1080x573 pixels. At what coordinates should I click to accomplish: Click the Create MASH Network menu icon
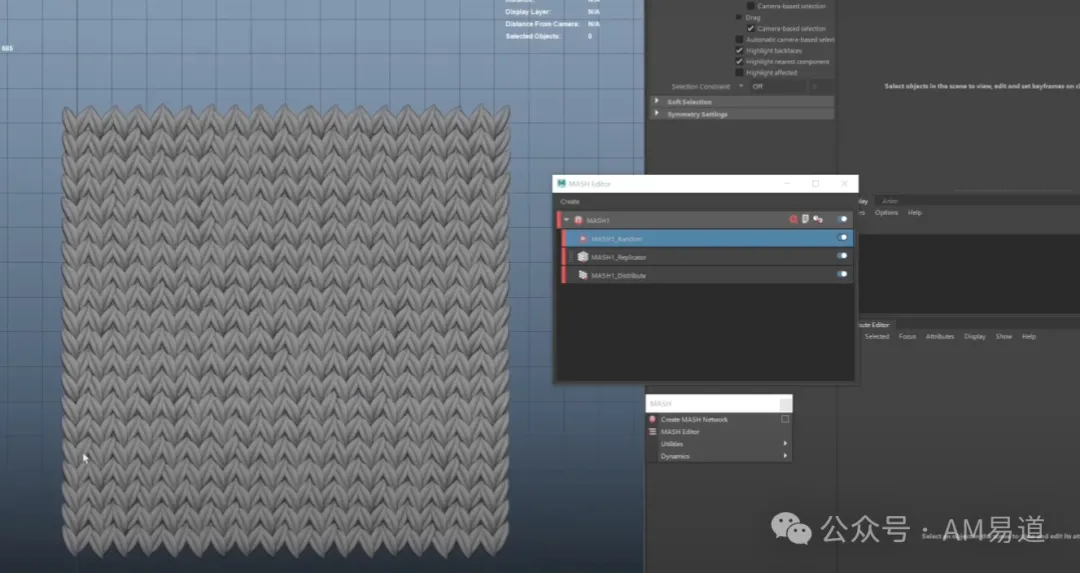(x=652, y=419)
